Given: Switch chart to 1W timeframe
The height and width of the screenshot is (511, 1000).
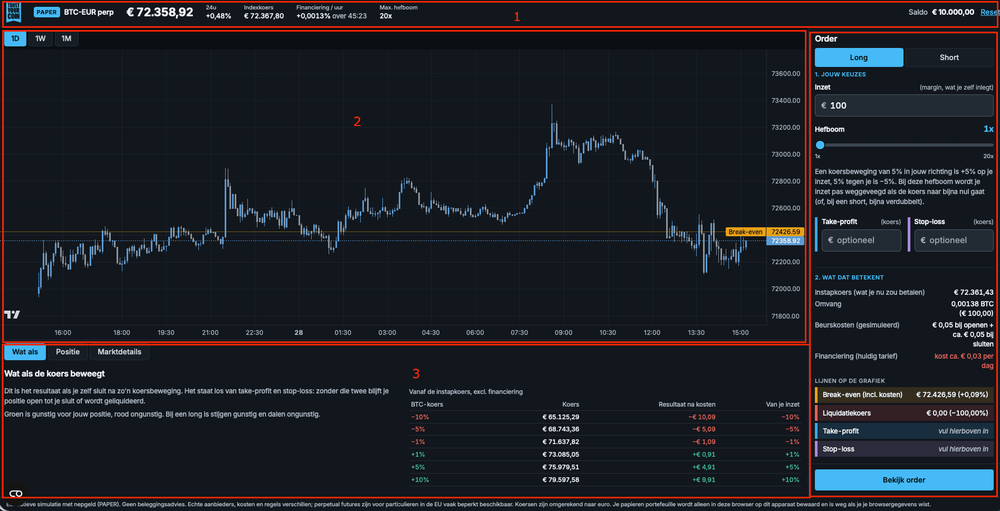Looking at the screenshot, I should point(40,39).
